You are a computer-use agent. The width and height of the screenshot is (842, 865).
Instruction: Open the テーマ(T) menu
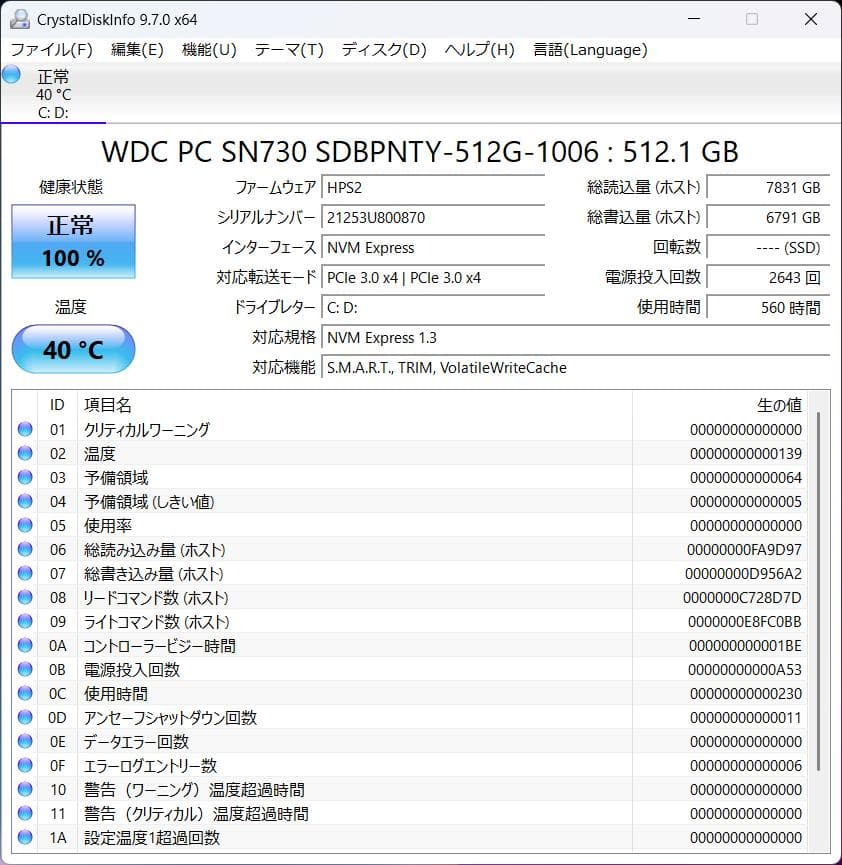(x=289, y=50)
